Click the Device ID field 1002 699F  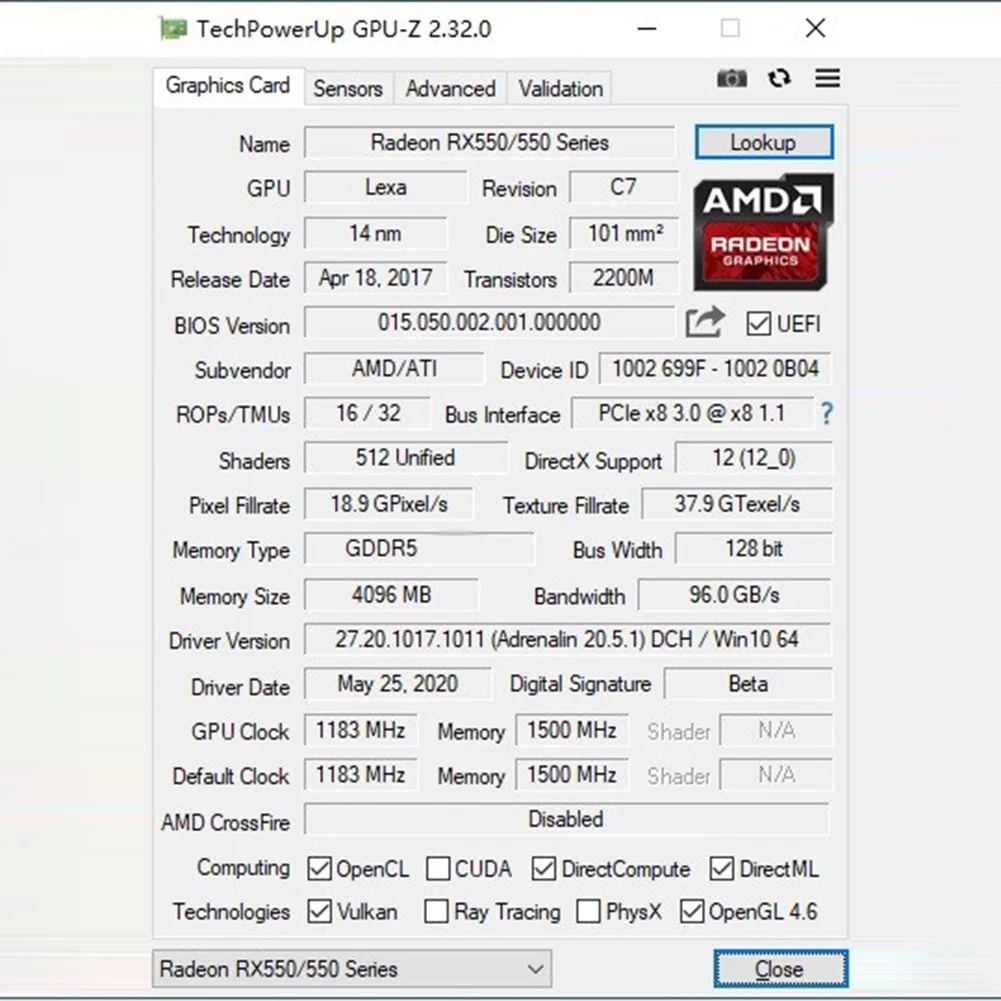pos(715,368)
